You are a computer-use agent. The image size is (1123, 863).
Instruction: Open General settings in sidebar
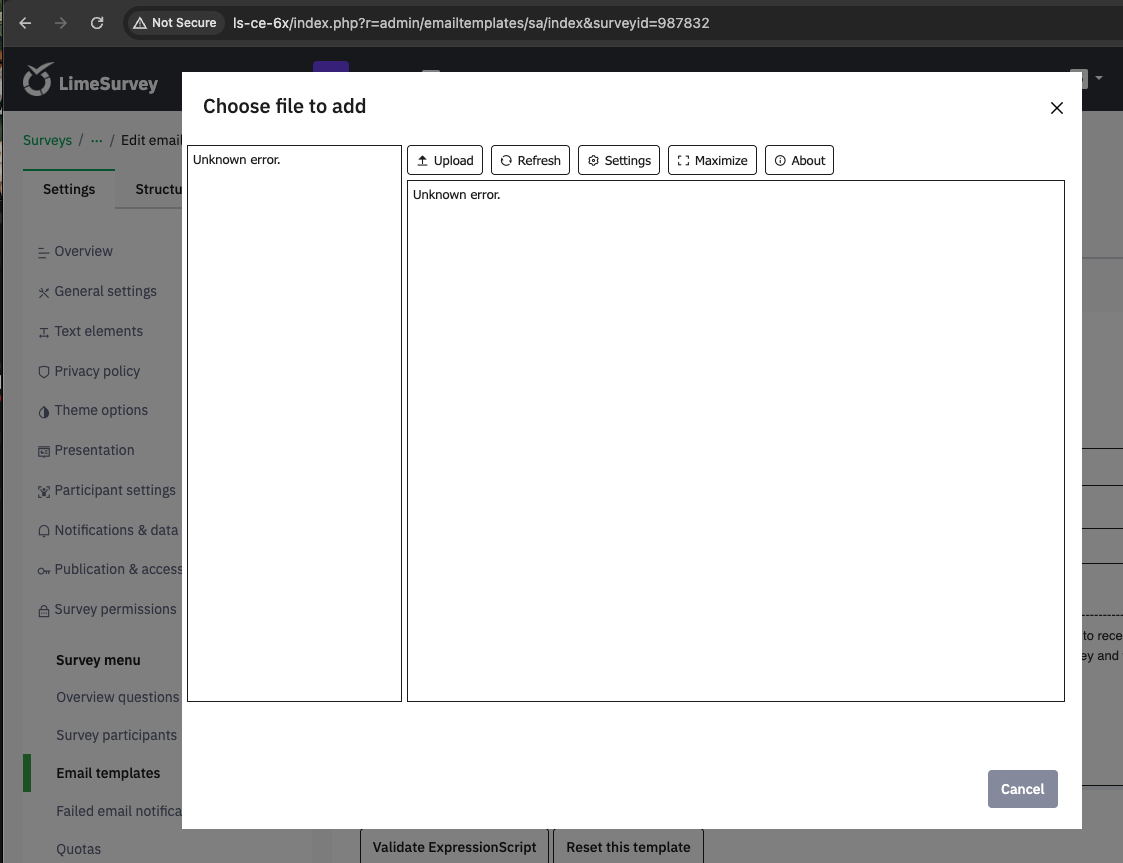click(105, 291)
